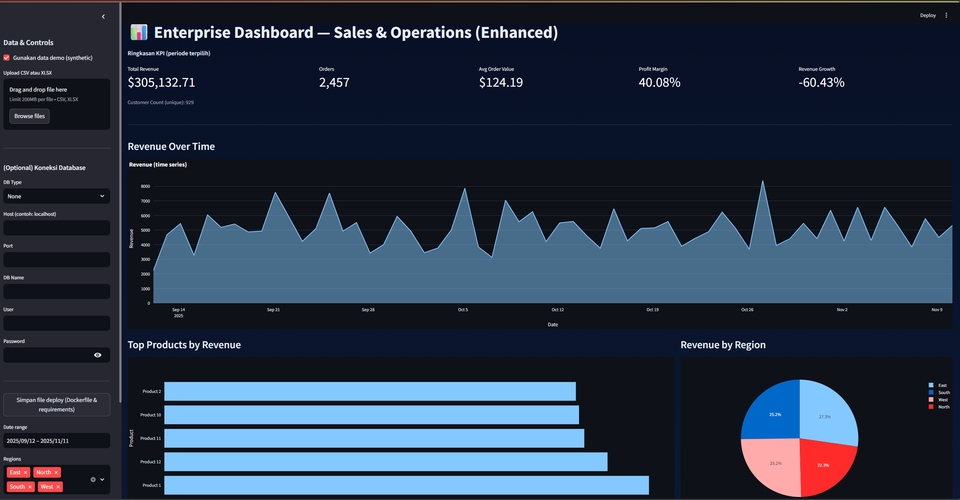
Task: Collapse the sidebar with the chevron arrow
Action: point(103,17)
